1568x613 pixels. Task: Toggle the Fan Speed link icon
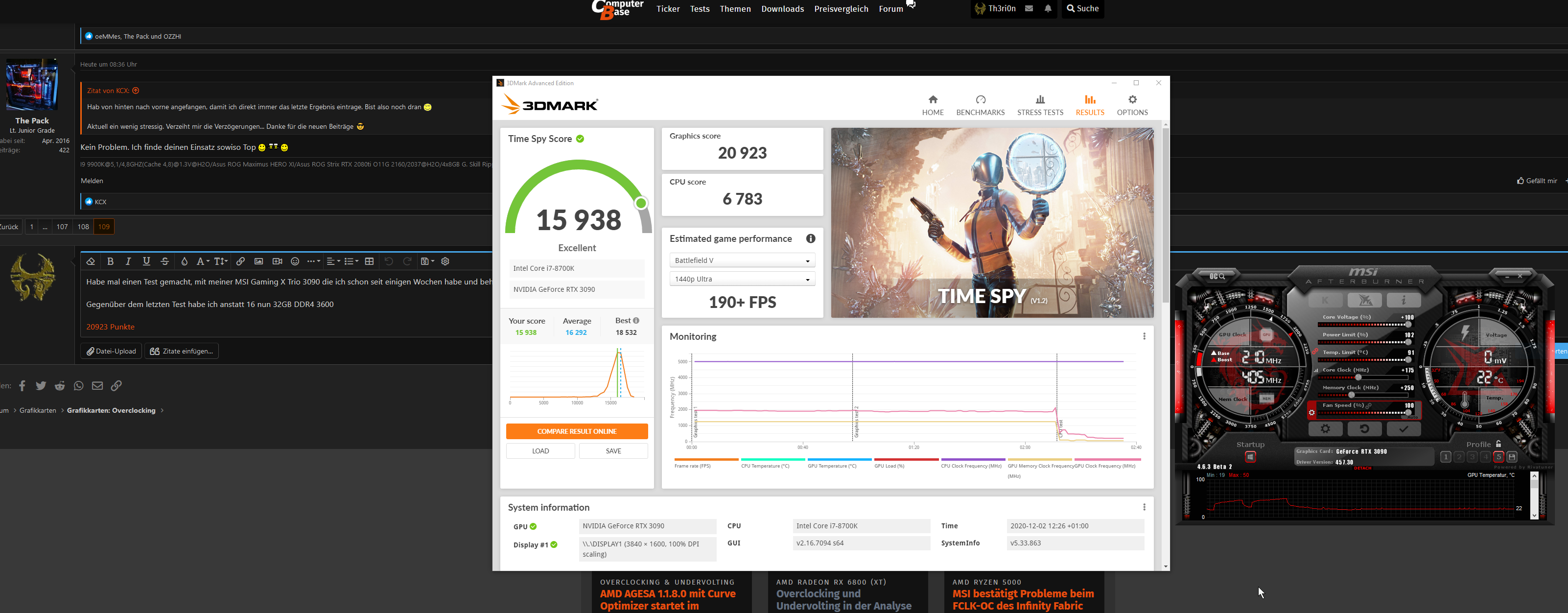pyautogui.click(x=1368, y=405)
